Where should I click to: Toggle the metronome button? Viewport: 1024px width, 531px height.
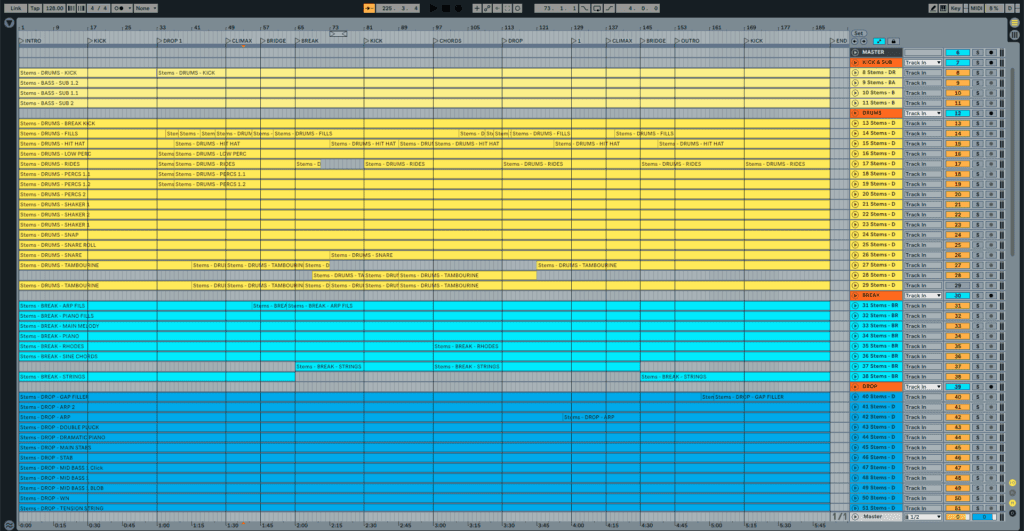120,8
